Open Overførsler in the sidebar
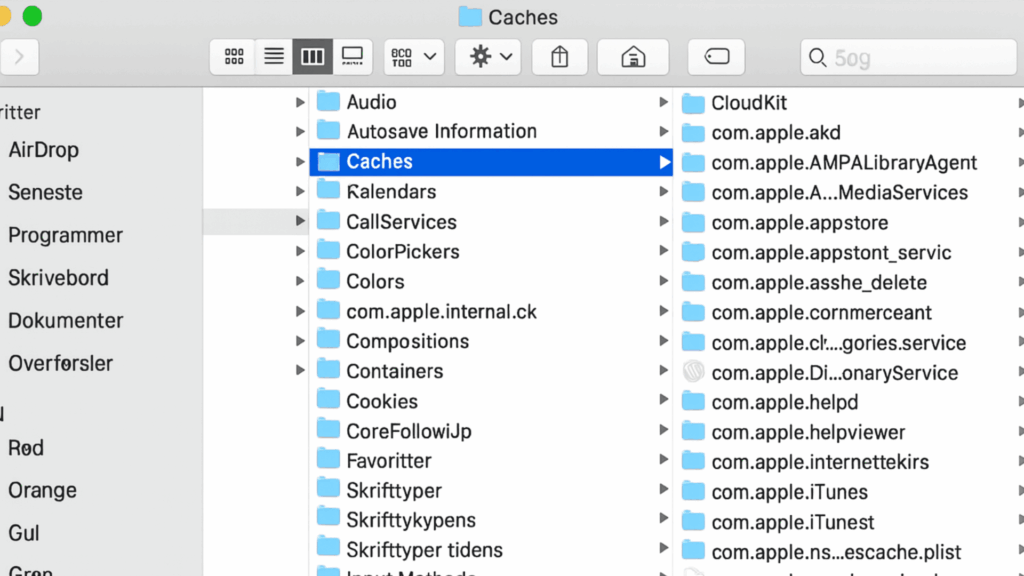The height and width of the screenshot is (576, 1024). coord(62,363)
